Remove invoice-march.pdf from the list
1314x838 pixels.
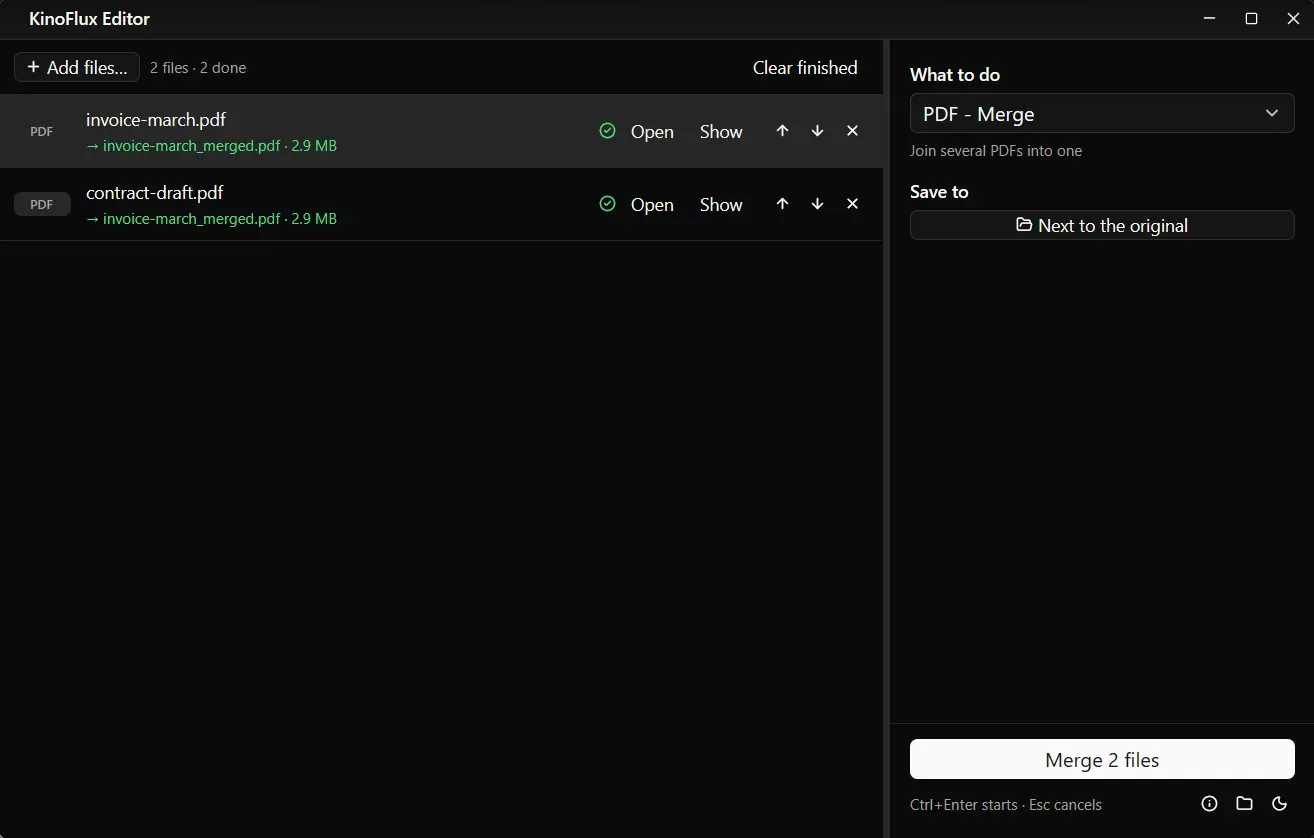[852, 131]
